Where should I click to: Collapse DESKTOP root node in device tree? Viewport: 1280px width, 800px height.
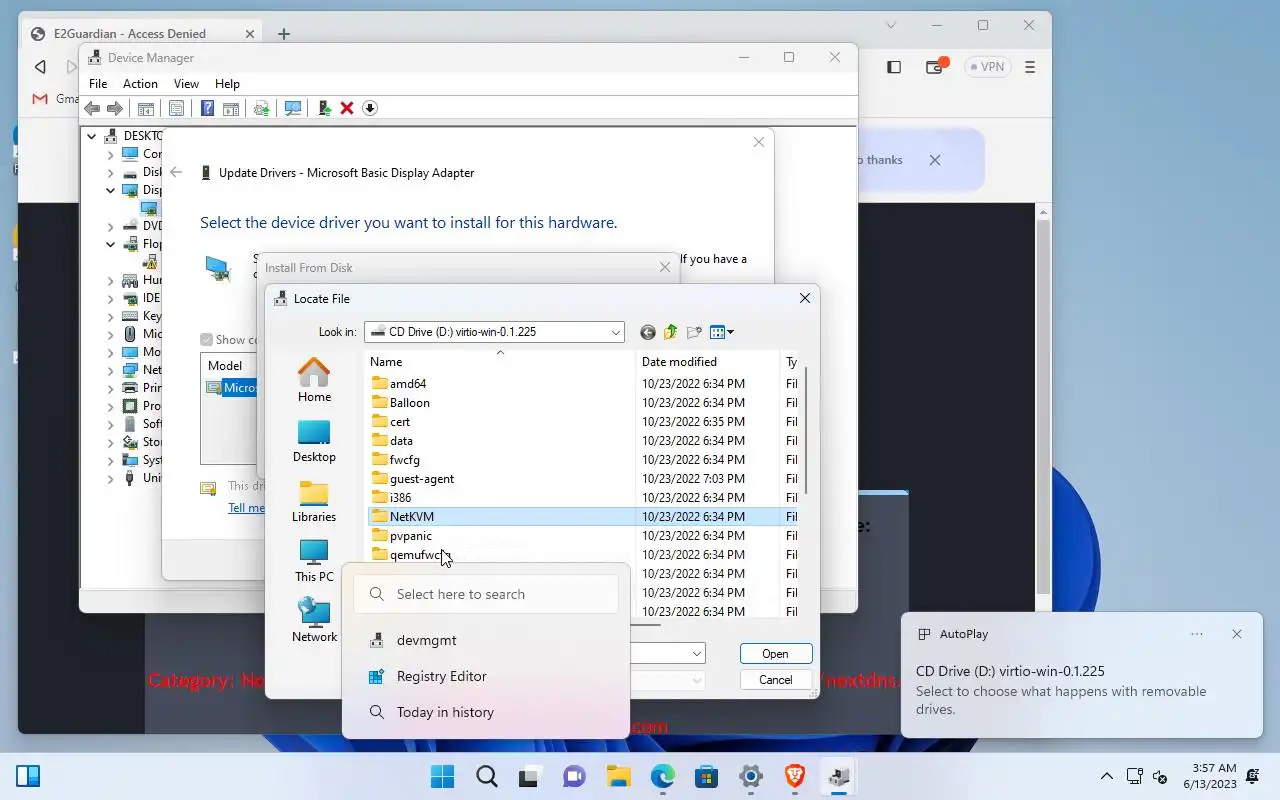pos(92,136)
